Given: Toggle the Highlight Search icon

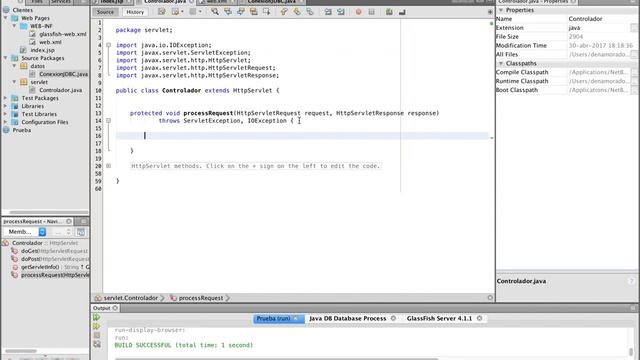Looking at the screenshot, I should pos(253,12).
